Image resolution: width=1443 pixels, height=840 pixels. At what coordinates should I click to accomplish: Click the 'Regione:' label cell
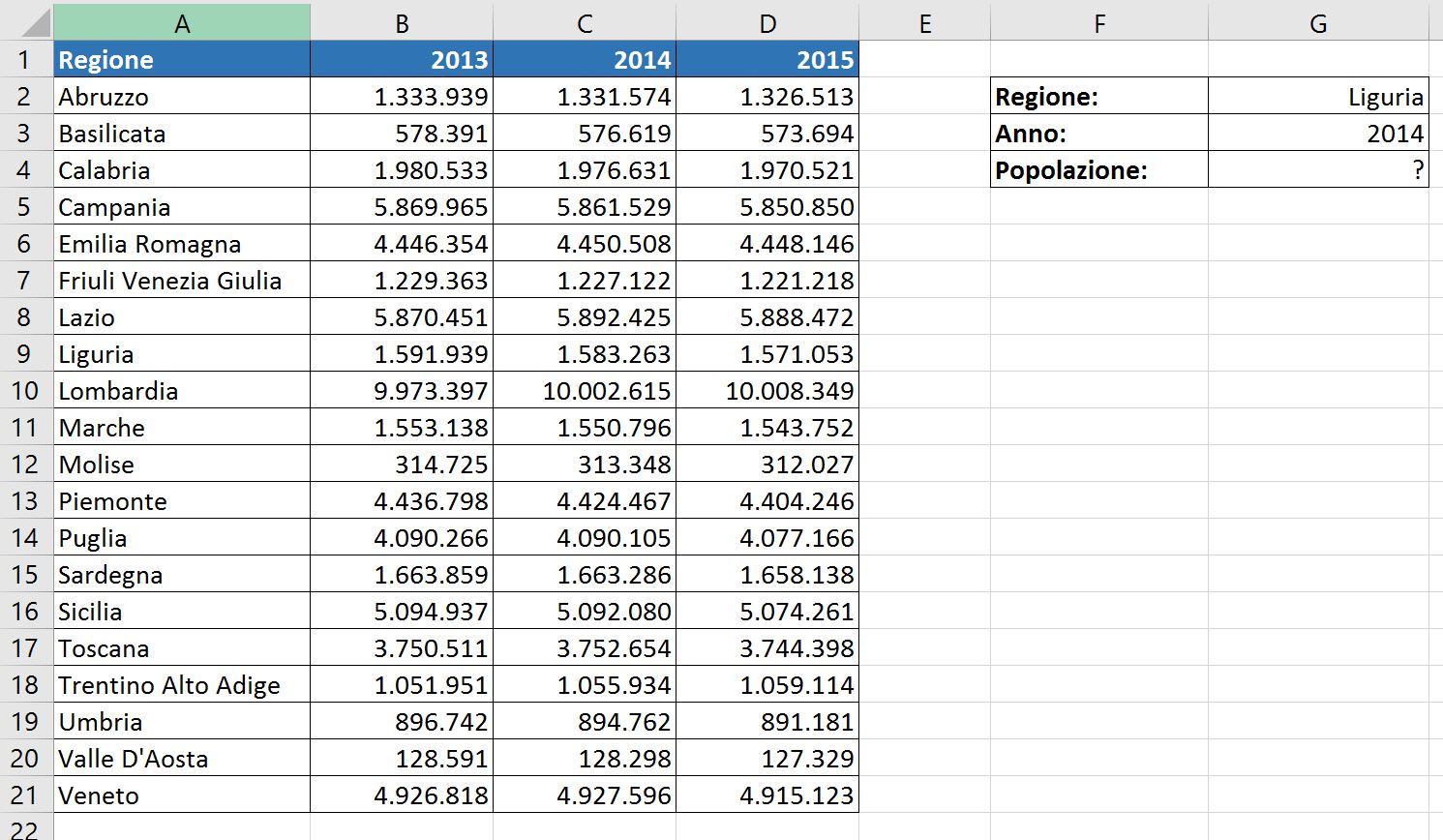click(1099, 97)
